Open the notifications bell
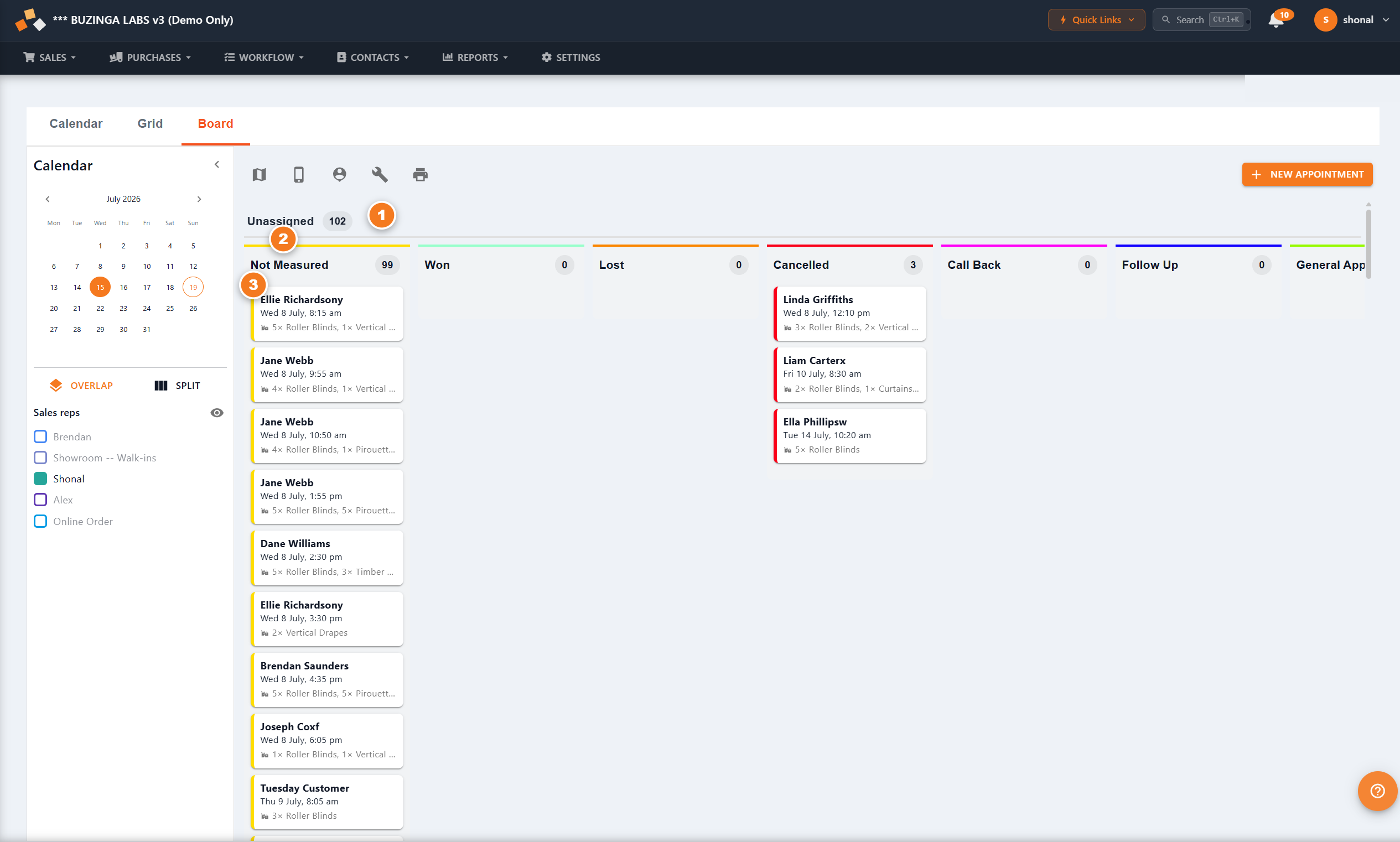 1275,20
